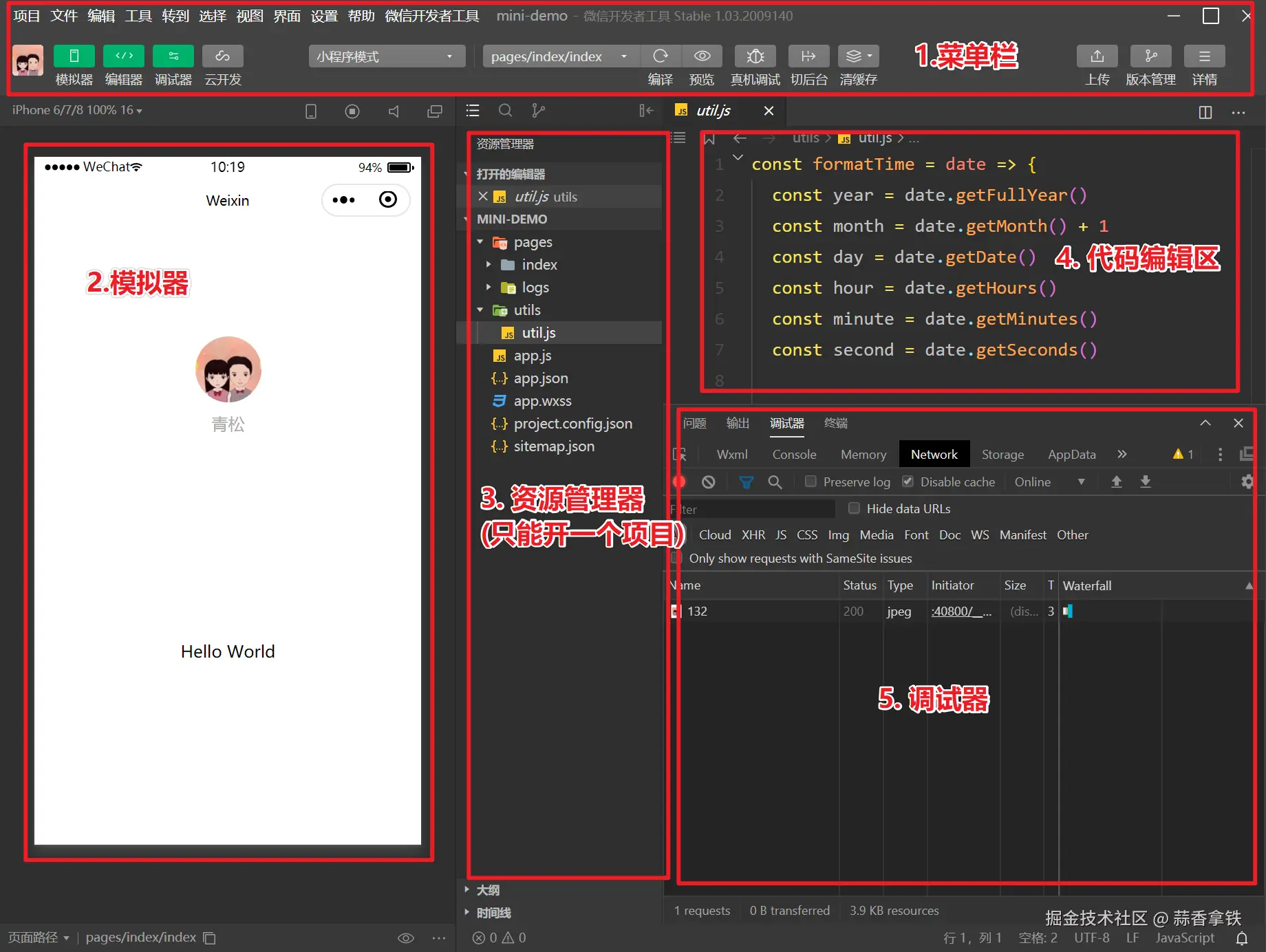Switch to the Console tab
Viewport: 1266px width, 952px height.
pyautogui.click(x=794, y=455)
